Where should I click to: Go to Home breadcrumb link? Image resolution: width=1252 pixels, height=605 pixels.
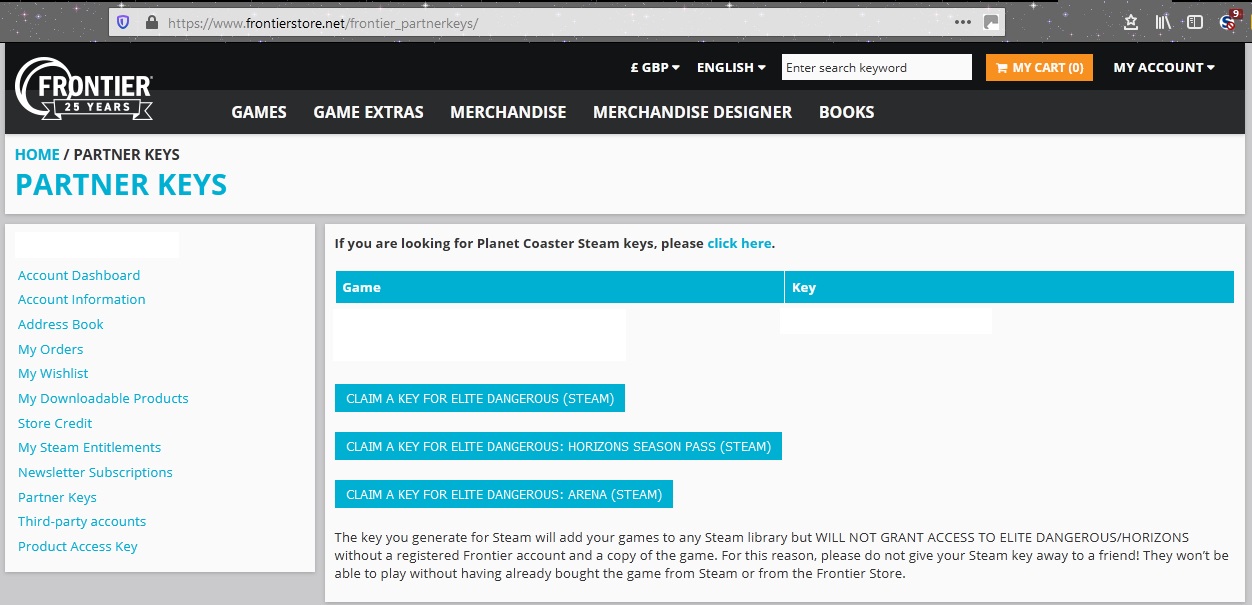point(37,155)
